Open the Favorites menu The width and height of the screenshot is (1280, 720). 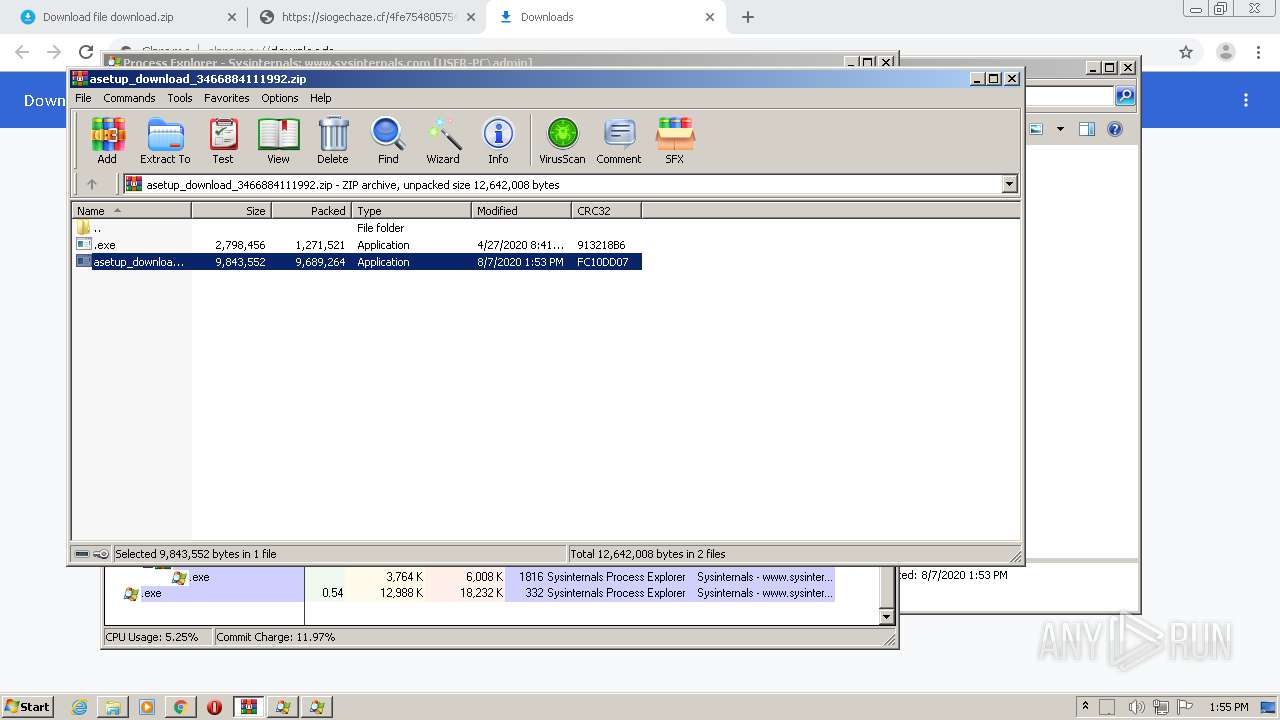[227, 98]
